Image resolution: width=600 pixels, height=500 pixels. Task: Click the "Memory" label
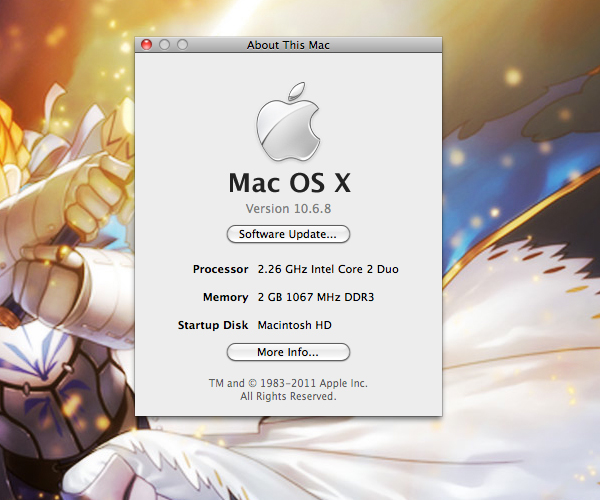[225, 297]
